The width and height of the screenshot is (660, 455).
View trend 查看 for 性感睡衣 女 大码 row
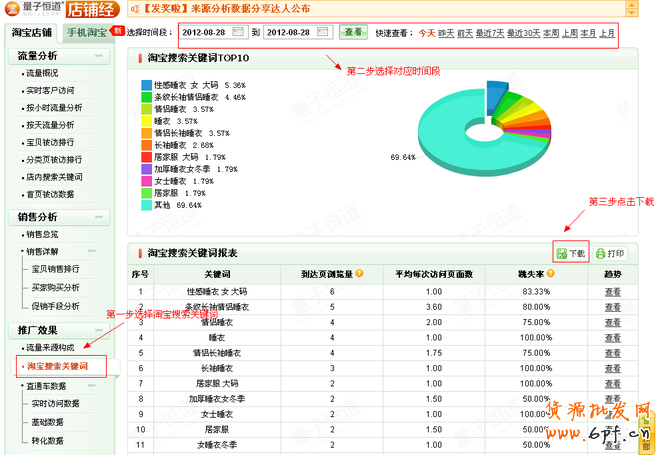coord(612,292)
